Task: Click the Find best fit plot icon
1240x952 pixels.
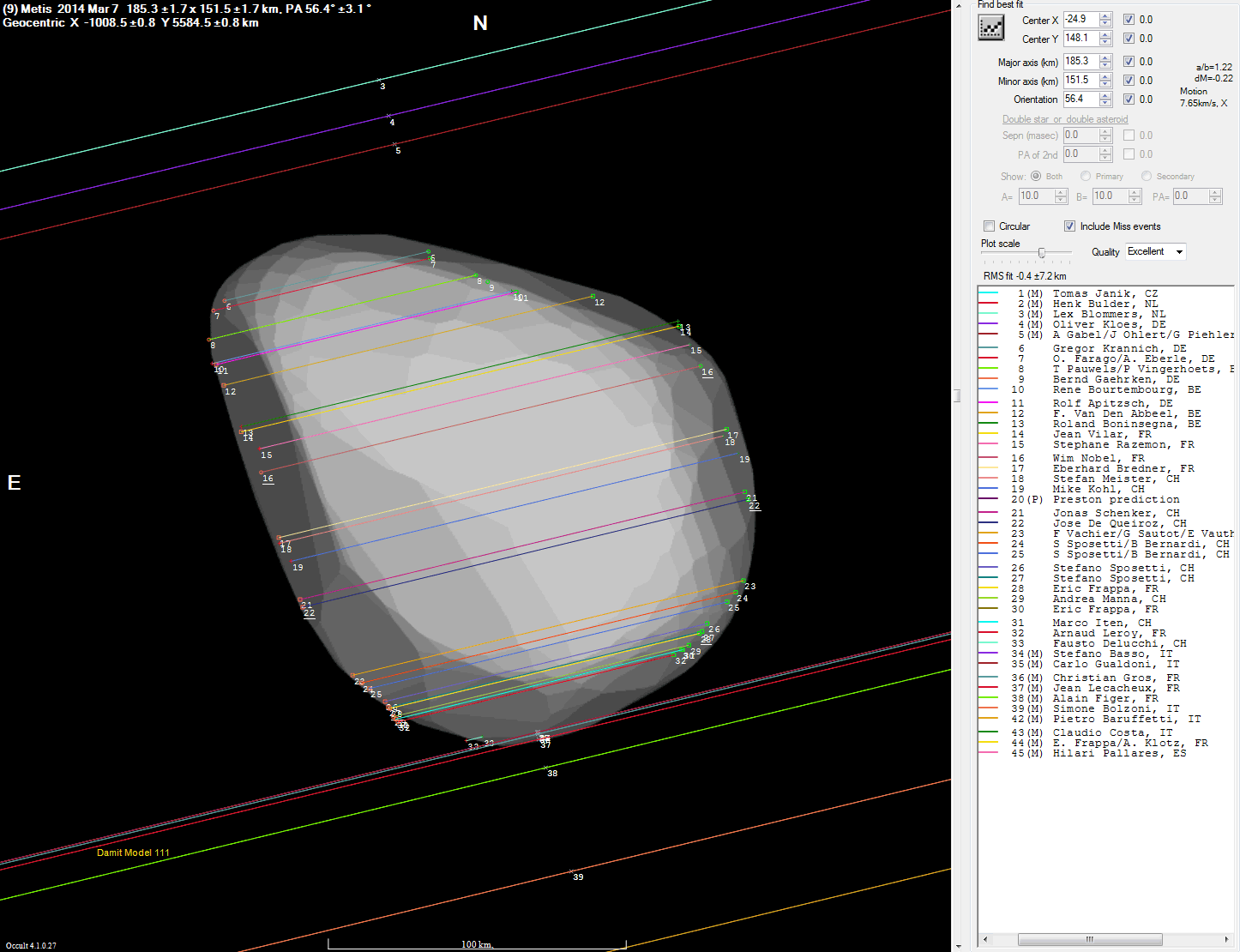Action: (x=991, y=28)
